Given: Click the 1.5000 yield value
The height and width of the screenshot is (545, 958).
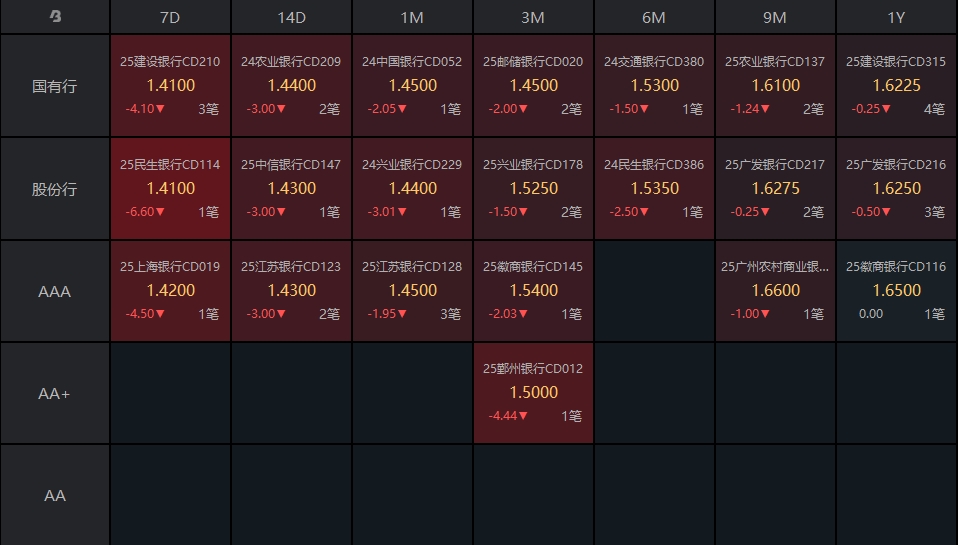Looking at the screenshot, I should 533,393.
